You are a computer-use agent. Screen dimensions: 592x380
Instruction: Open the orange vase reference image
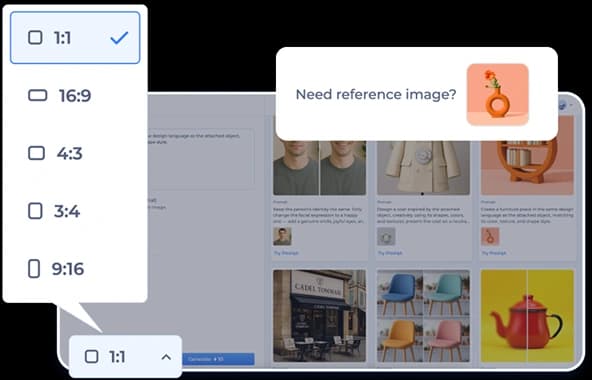pyautogui.click(x=498, y=94)
